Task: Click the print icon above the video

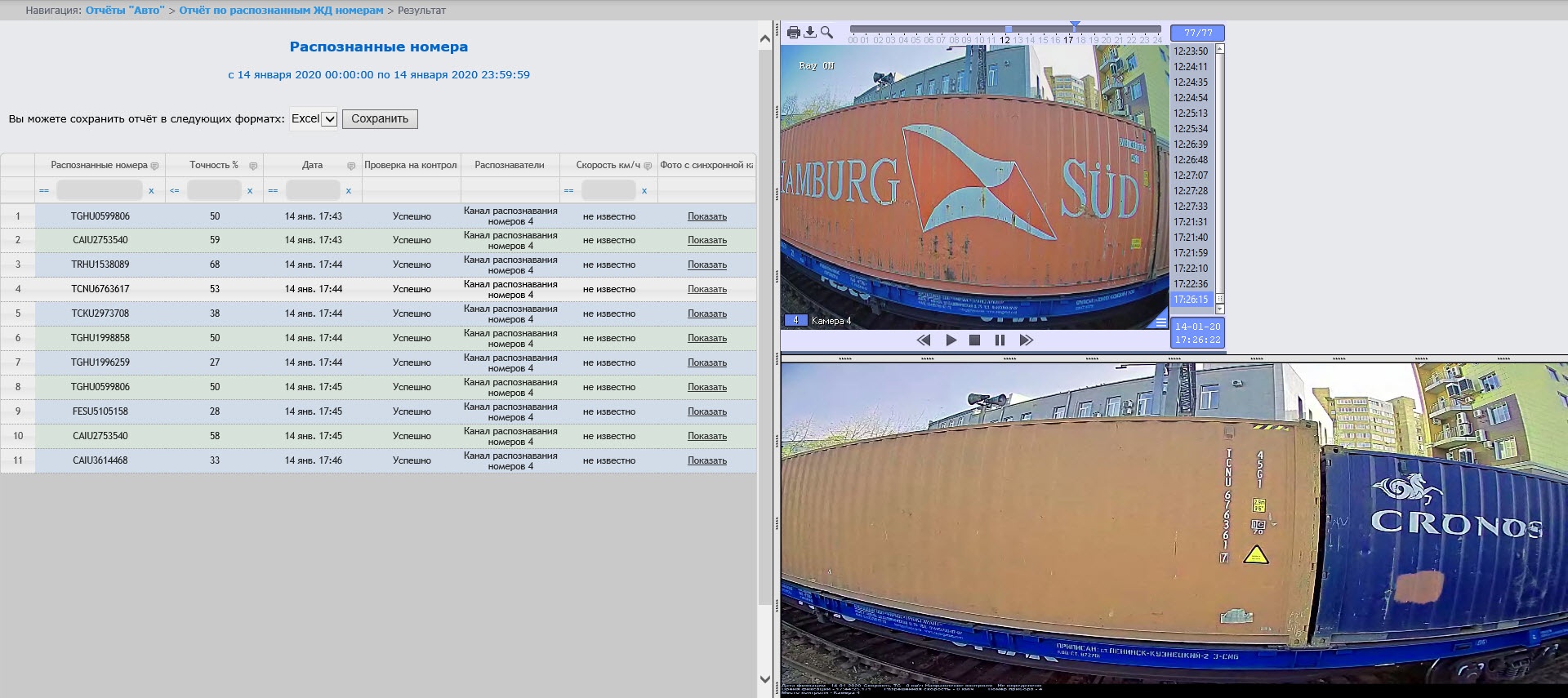Action: pos(793,33)
